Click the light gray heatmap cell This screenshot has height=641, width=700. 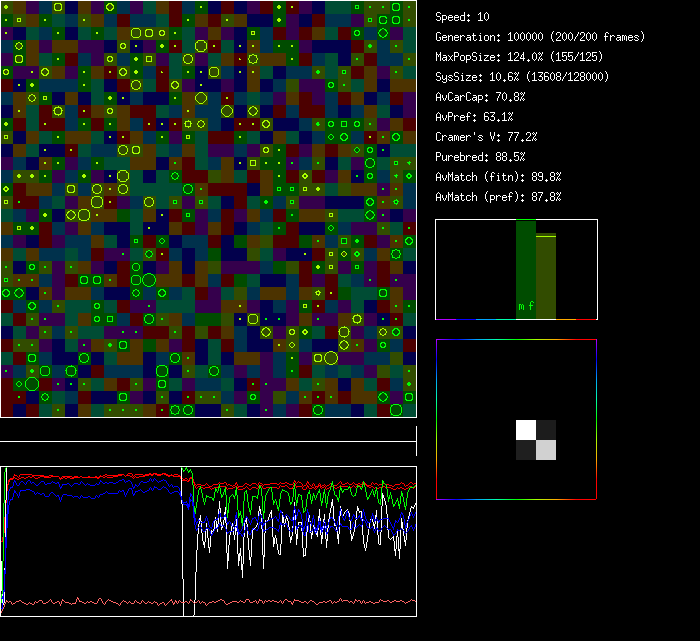[x=546, y=450]
